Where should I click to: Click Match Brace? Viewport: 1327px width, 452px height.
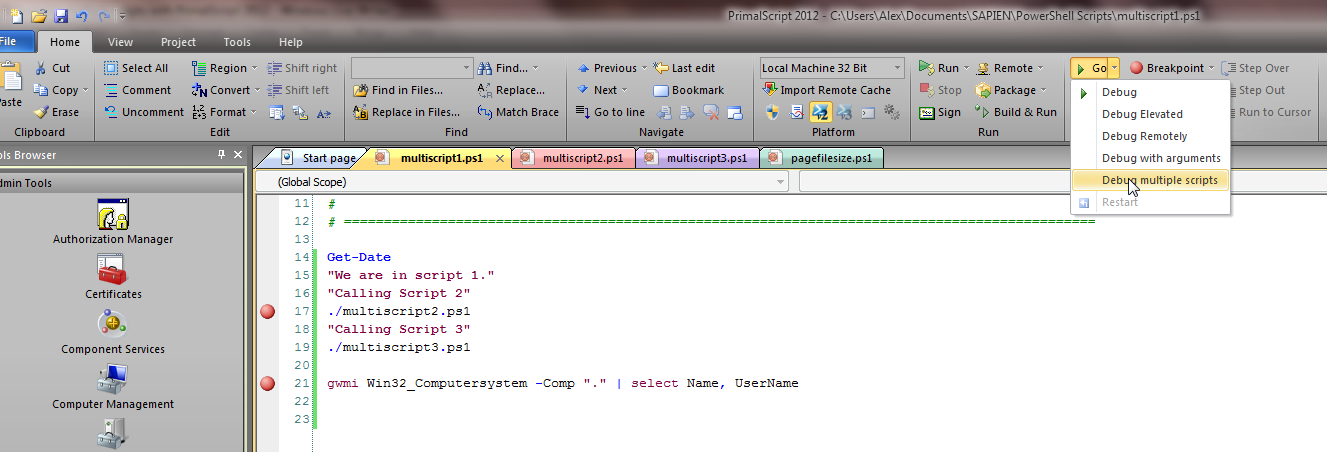point(518,112)
